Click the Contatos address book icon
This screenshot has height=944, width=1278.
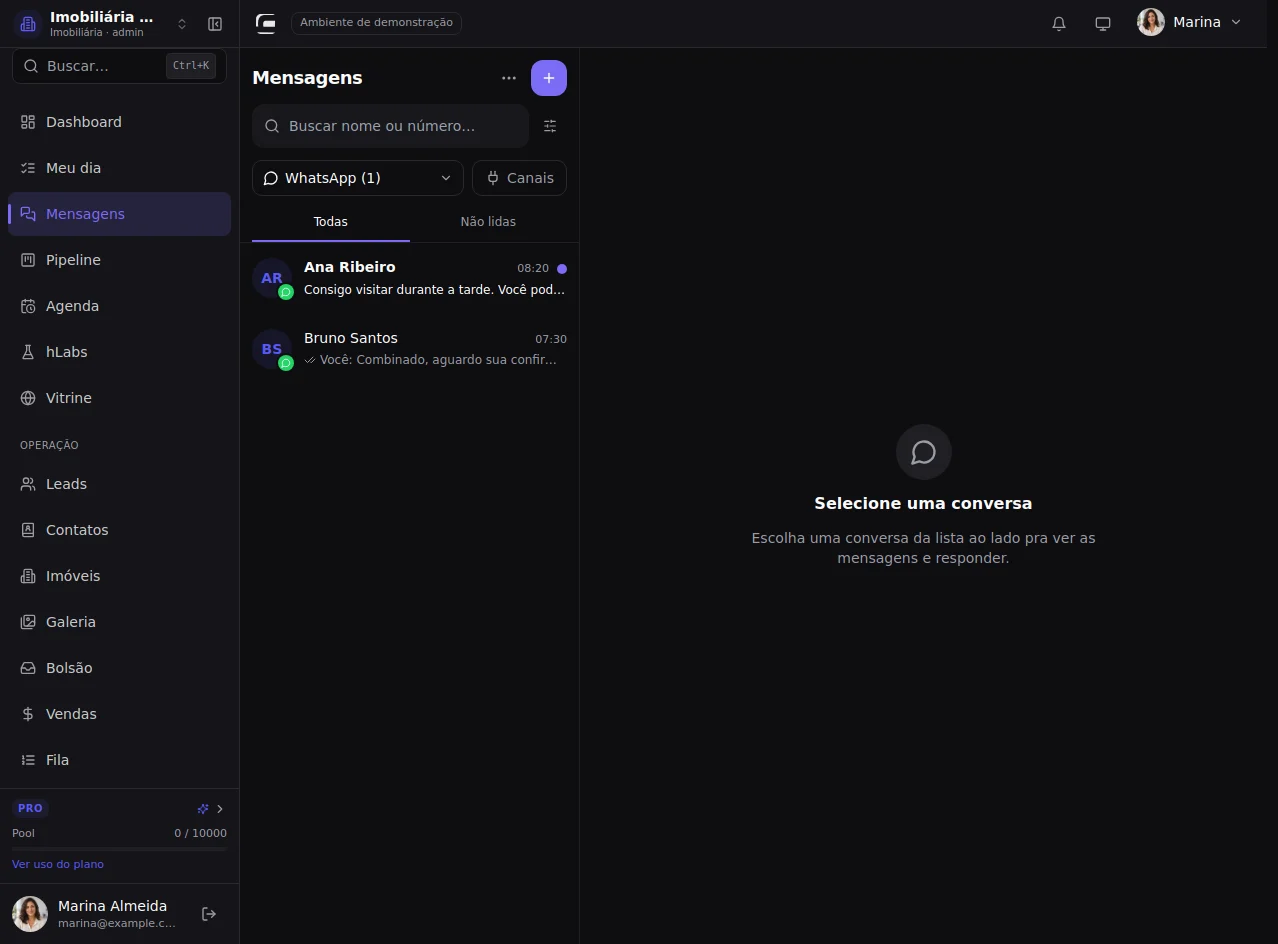click(28, 530)
